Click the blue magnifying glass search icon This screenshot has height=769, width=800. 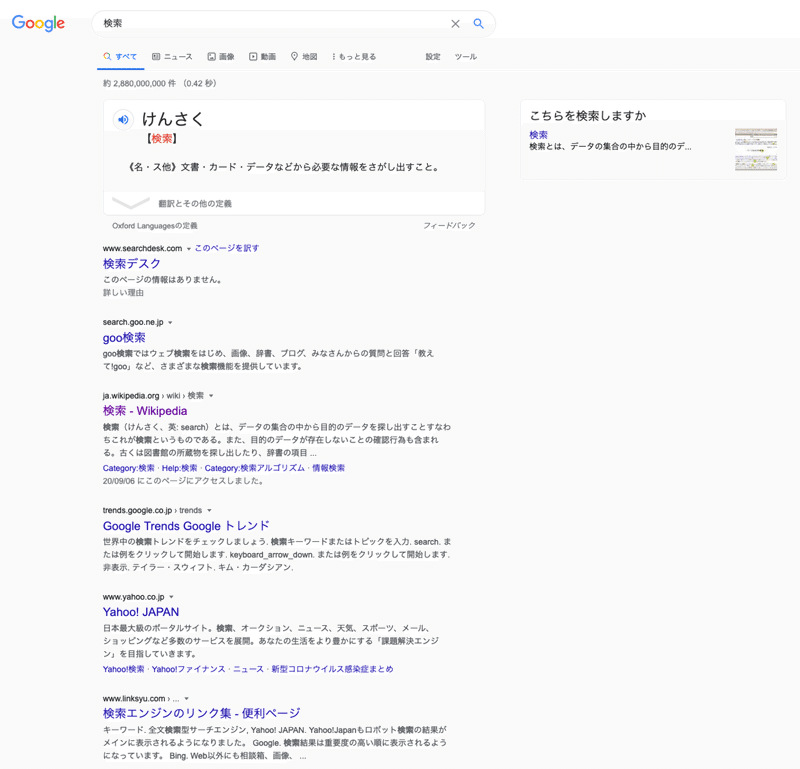tap(478, 23)
